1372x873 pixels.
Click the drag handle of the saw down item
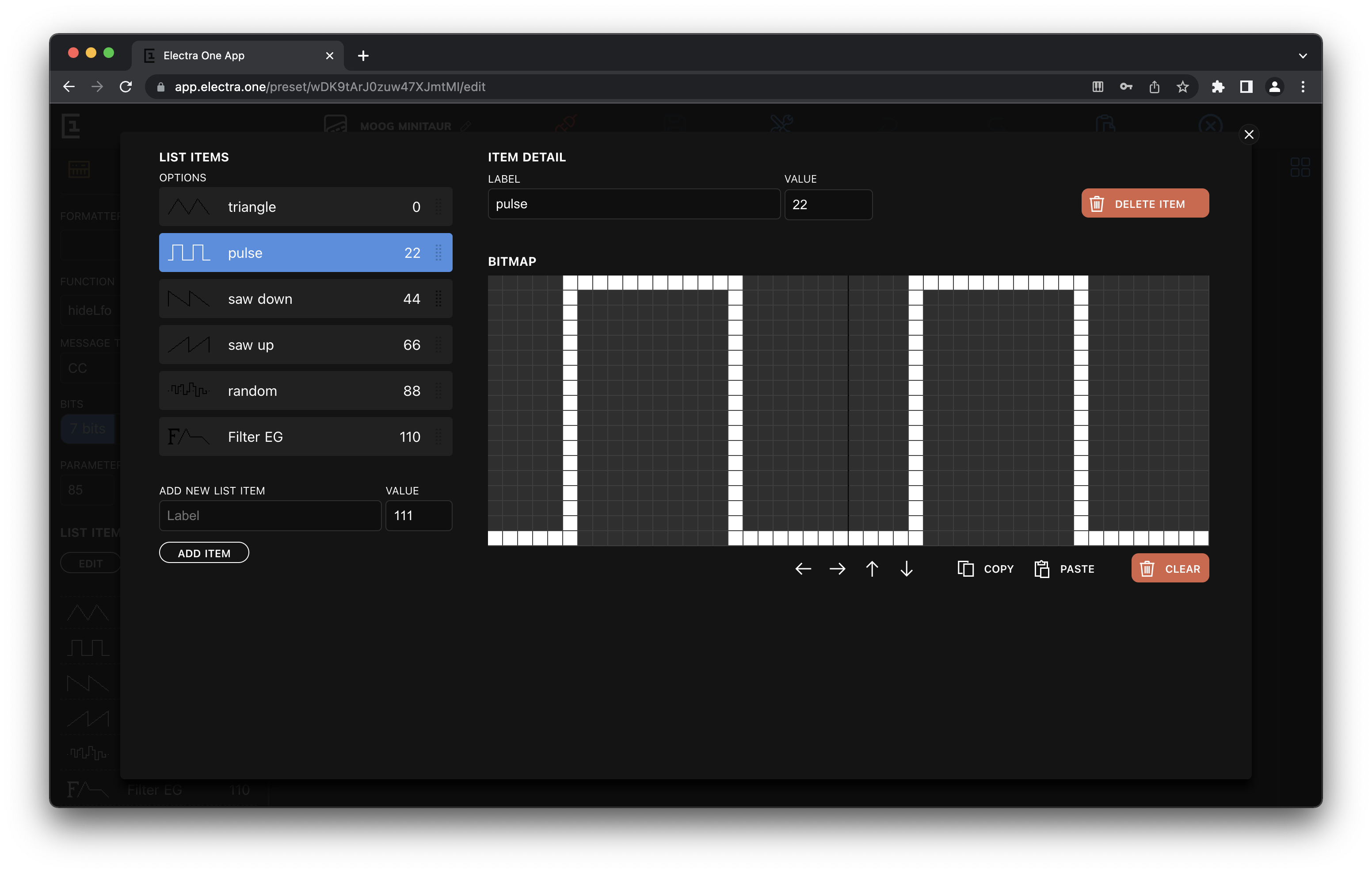pos(438,299)
